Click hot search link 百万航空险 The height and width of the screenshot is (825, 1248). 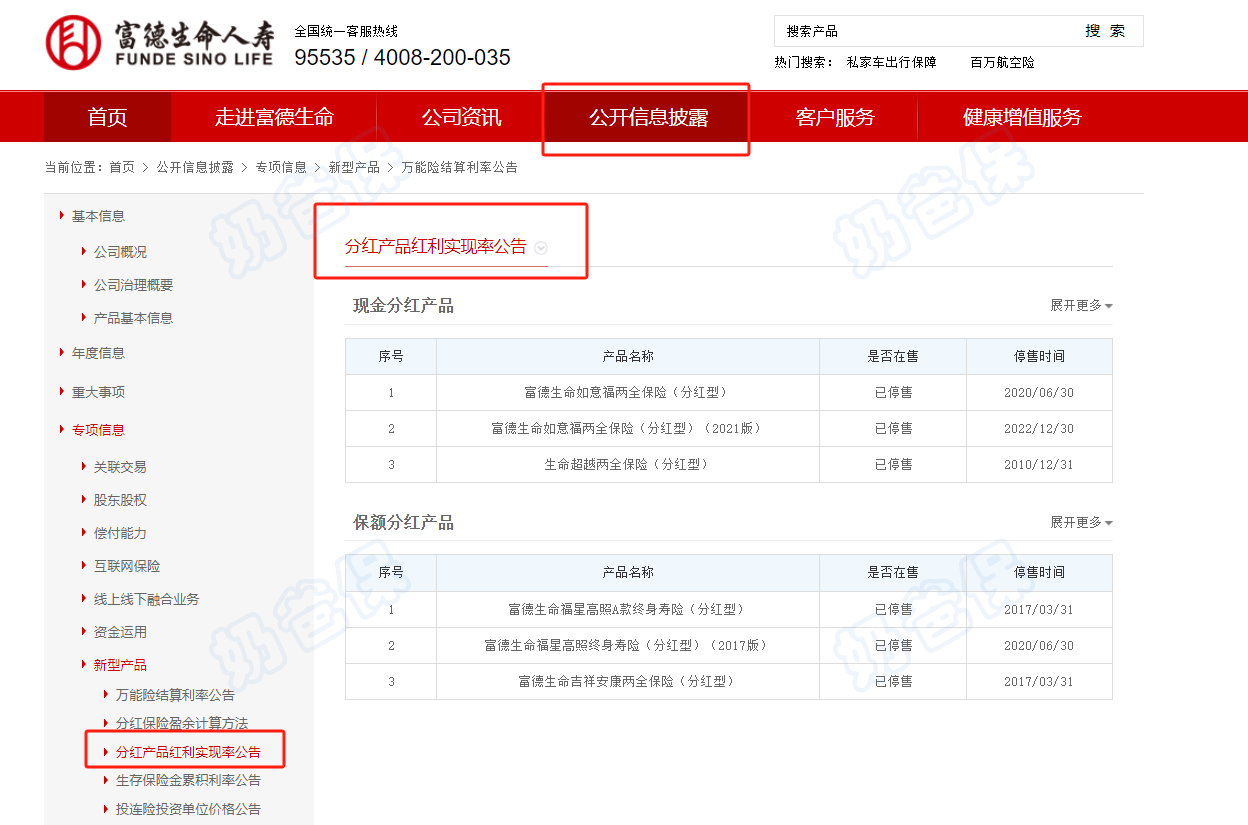point(1002,62)
